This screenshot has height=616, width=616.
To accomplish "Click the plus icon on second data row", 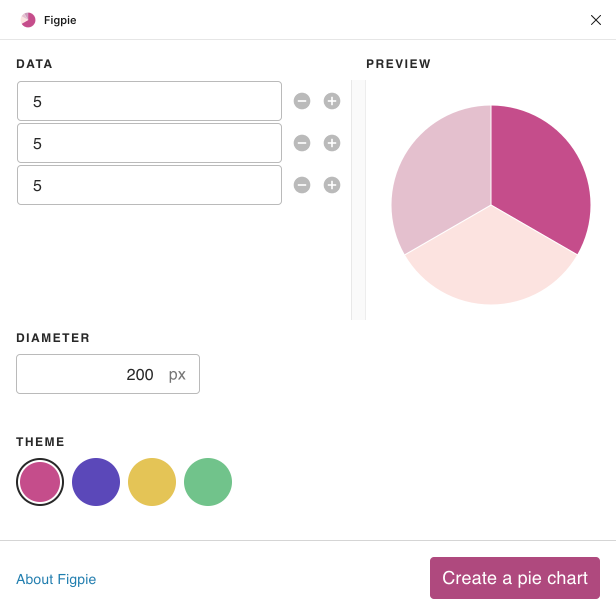I will coord(332,143).
